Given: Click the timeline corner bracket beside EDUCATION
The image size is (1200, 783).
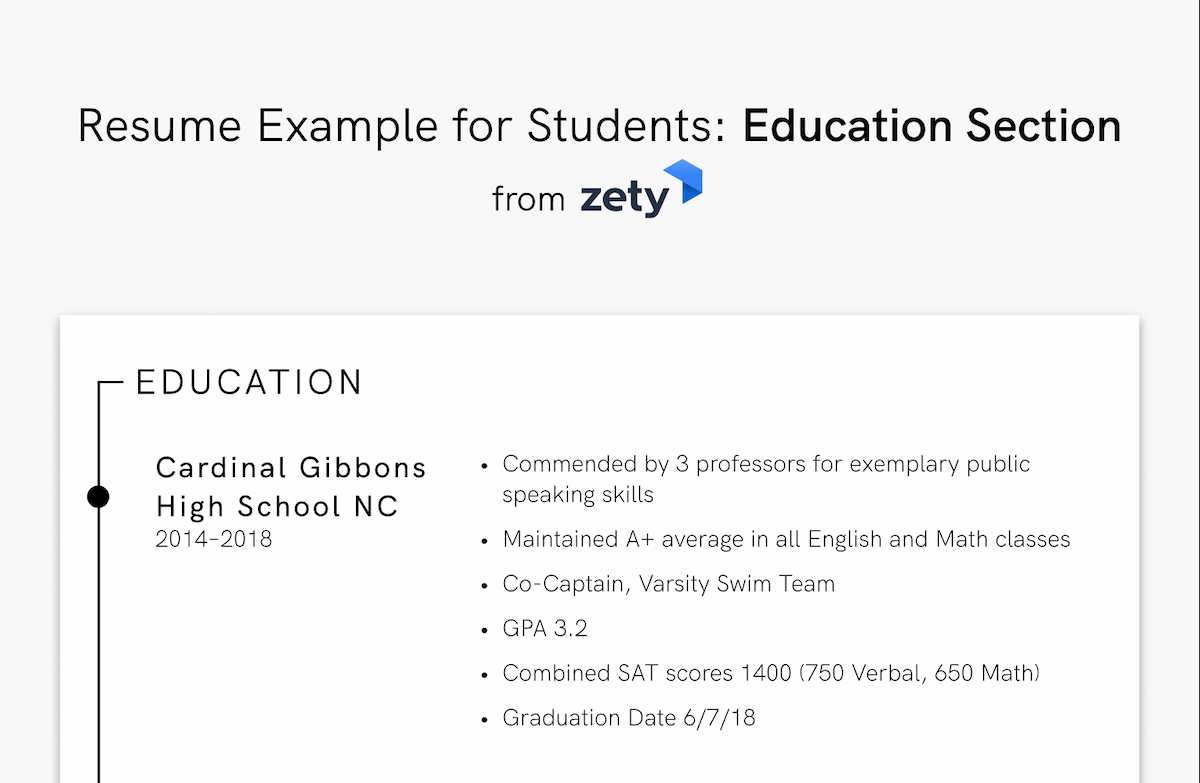Looking at the screenshot, I should coord(109,383).
